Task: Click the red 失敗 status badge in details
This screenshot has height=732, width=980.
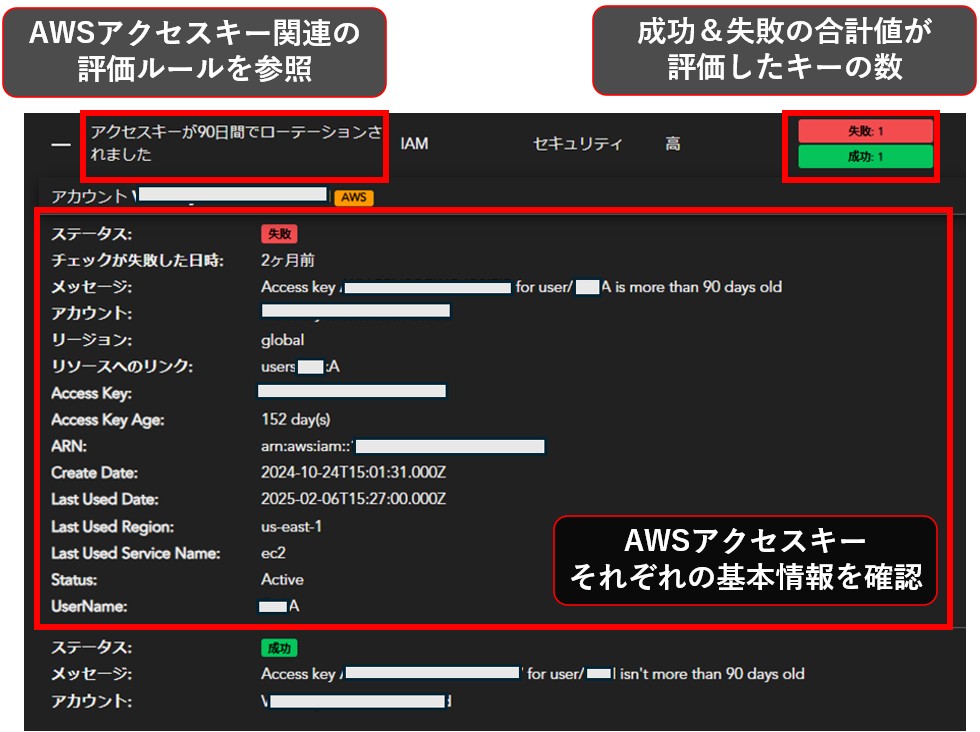Action: click(279, 234)
